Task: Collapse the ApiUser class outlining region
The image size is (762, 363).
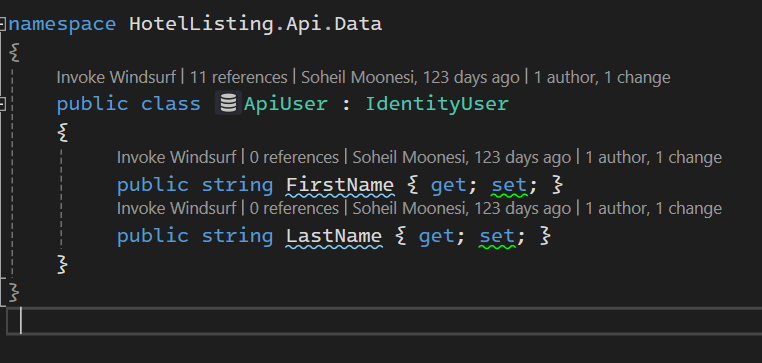Action: [2, 104]
